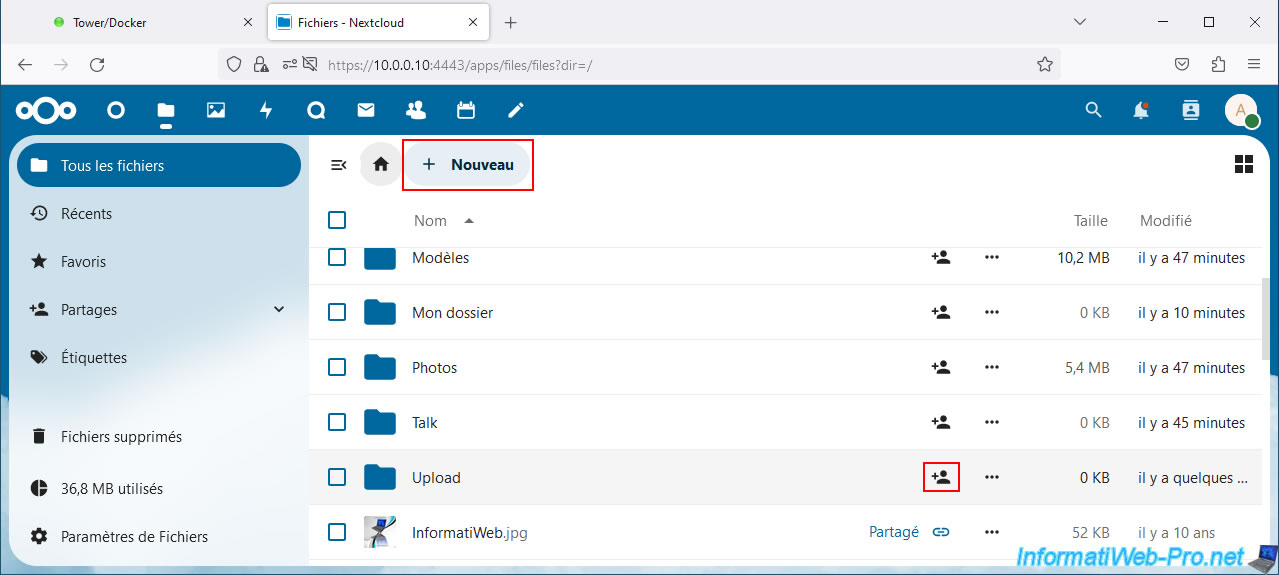Expand the Partages sidebar chevron
The width and height of the screenshot is (1279, 575).
(279, 310)
